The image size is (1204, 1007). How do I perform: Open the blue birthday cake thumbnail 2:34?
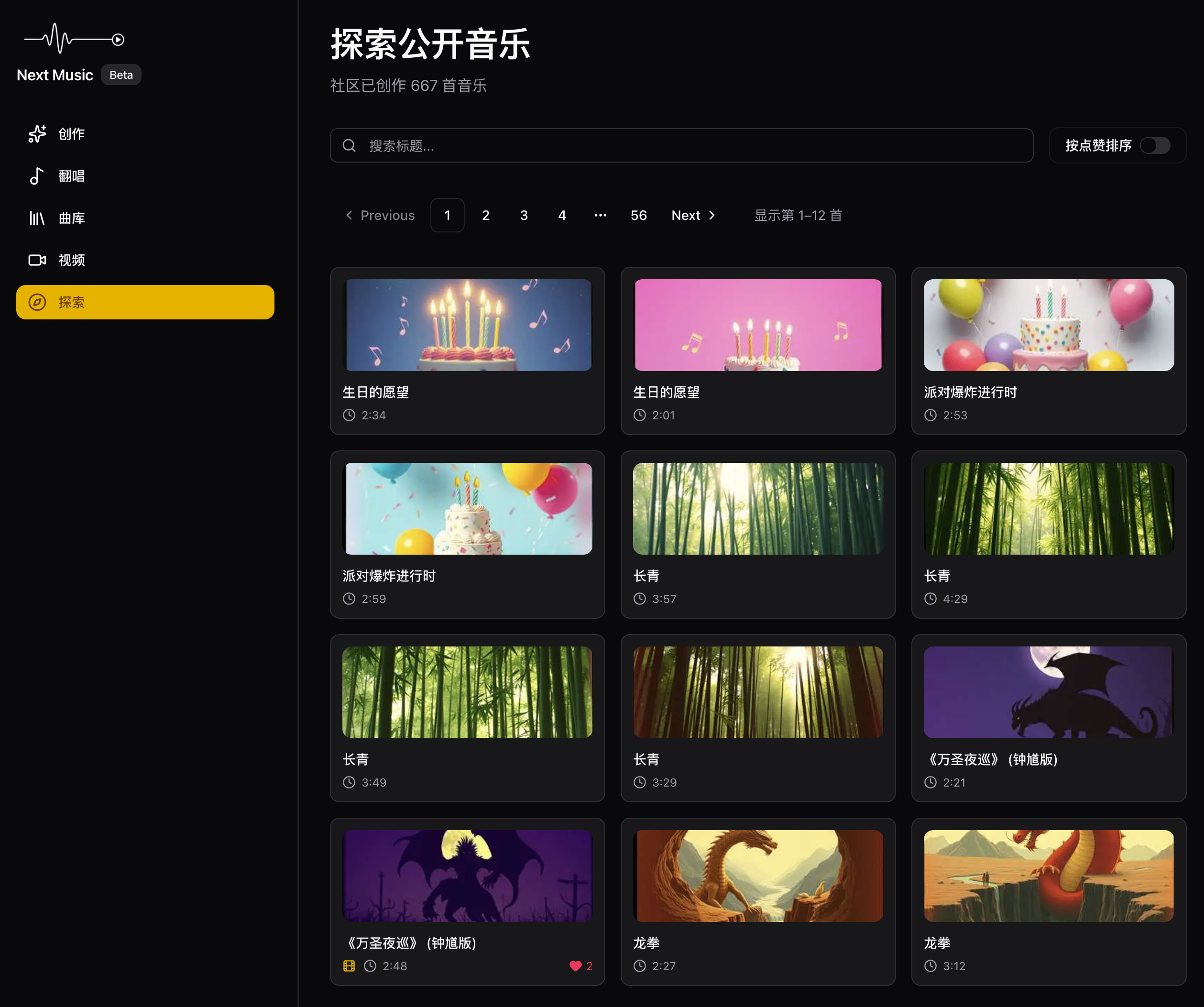(x=467, y=325)
